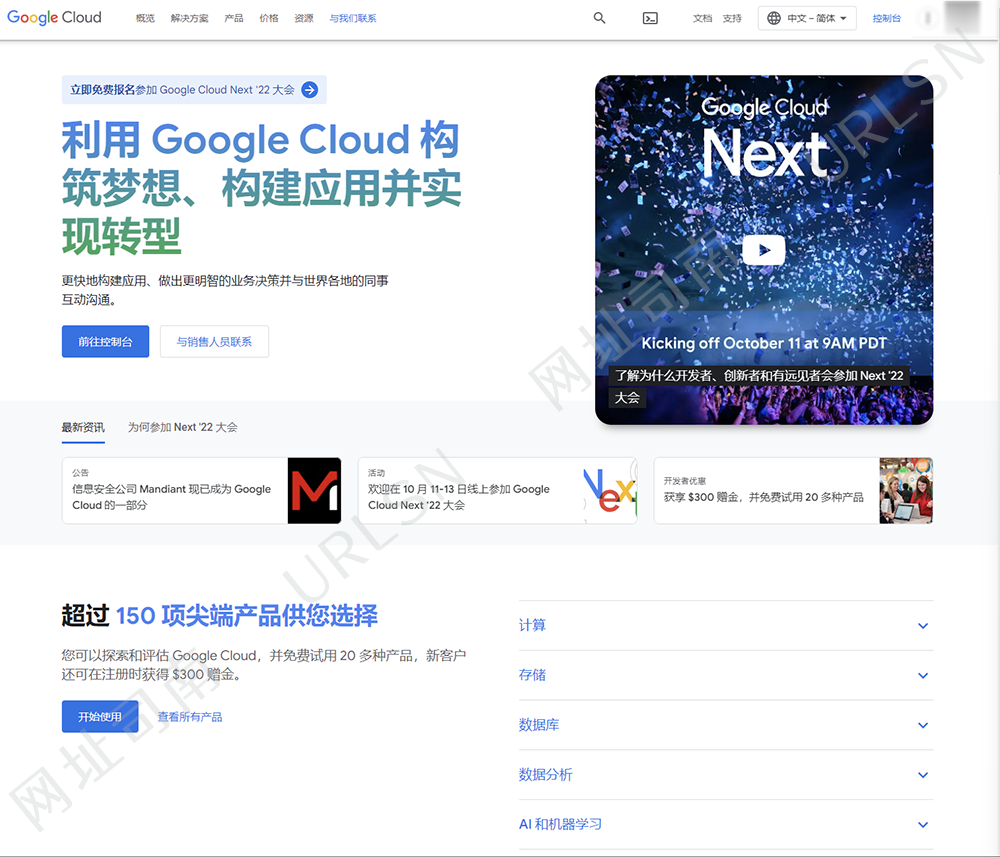
Task: Open the 产品 menu item
Action: (x=233, y=17)
